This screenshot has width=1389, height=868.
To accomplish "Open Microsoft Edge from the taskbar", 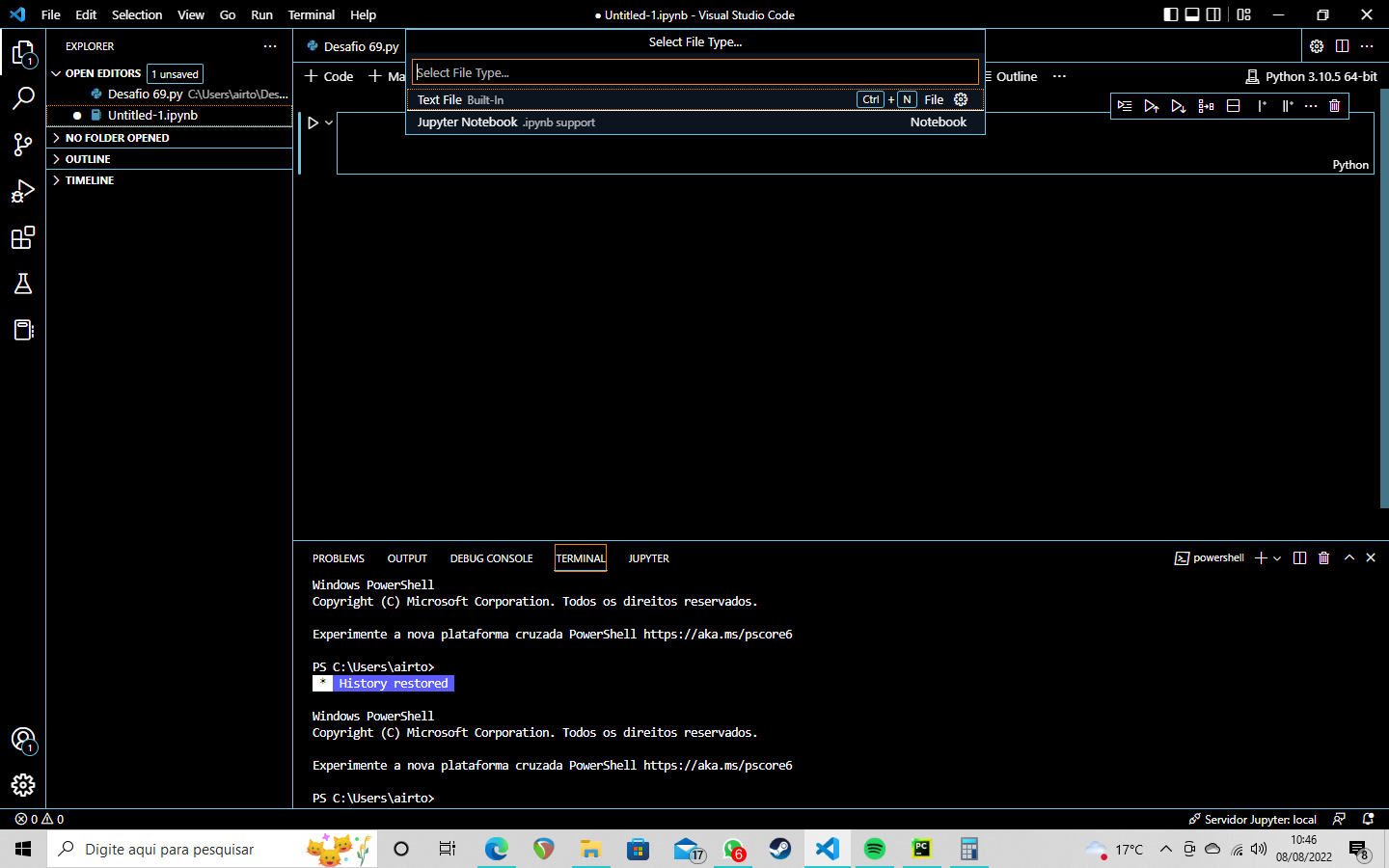I will [497, 849].
